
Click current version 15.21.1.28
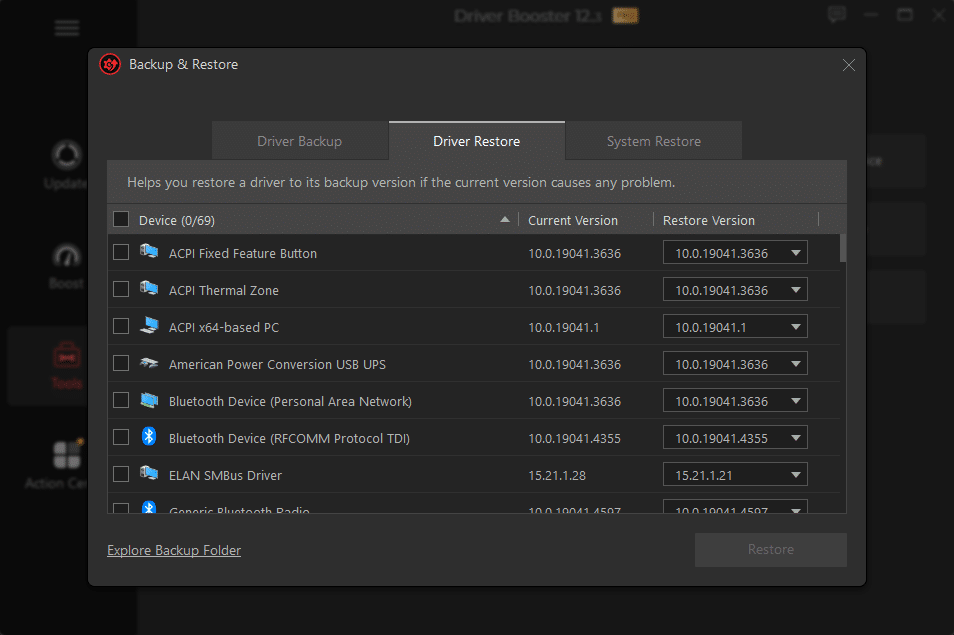557,475
